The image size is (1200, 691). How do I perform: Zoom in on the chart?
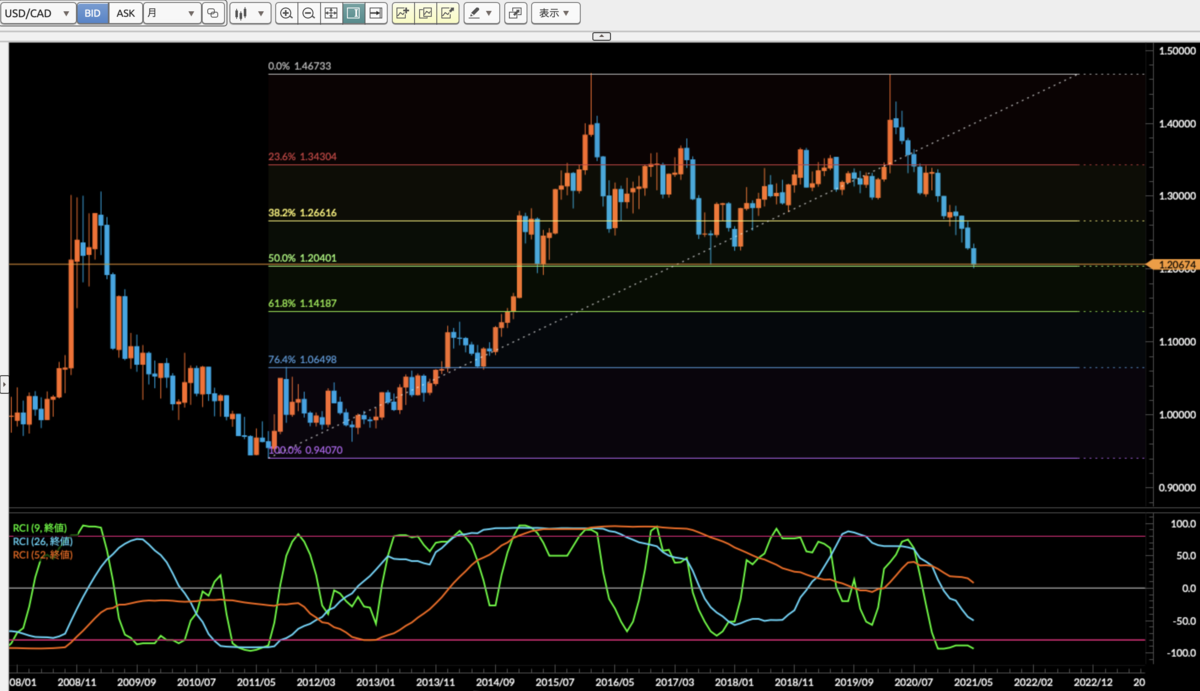coord(287,13)
